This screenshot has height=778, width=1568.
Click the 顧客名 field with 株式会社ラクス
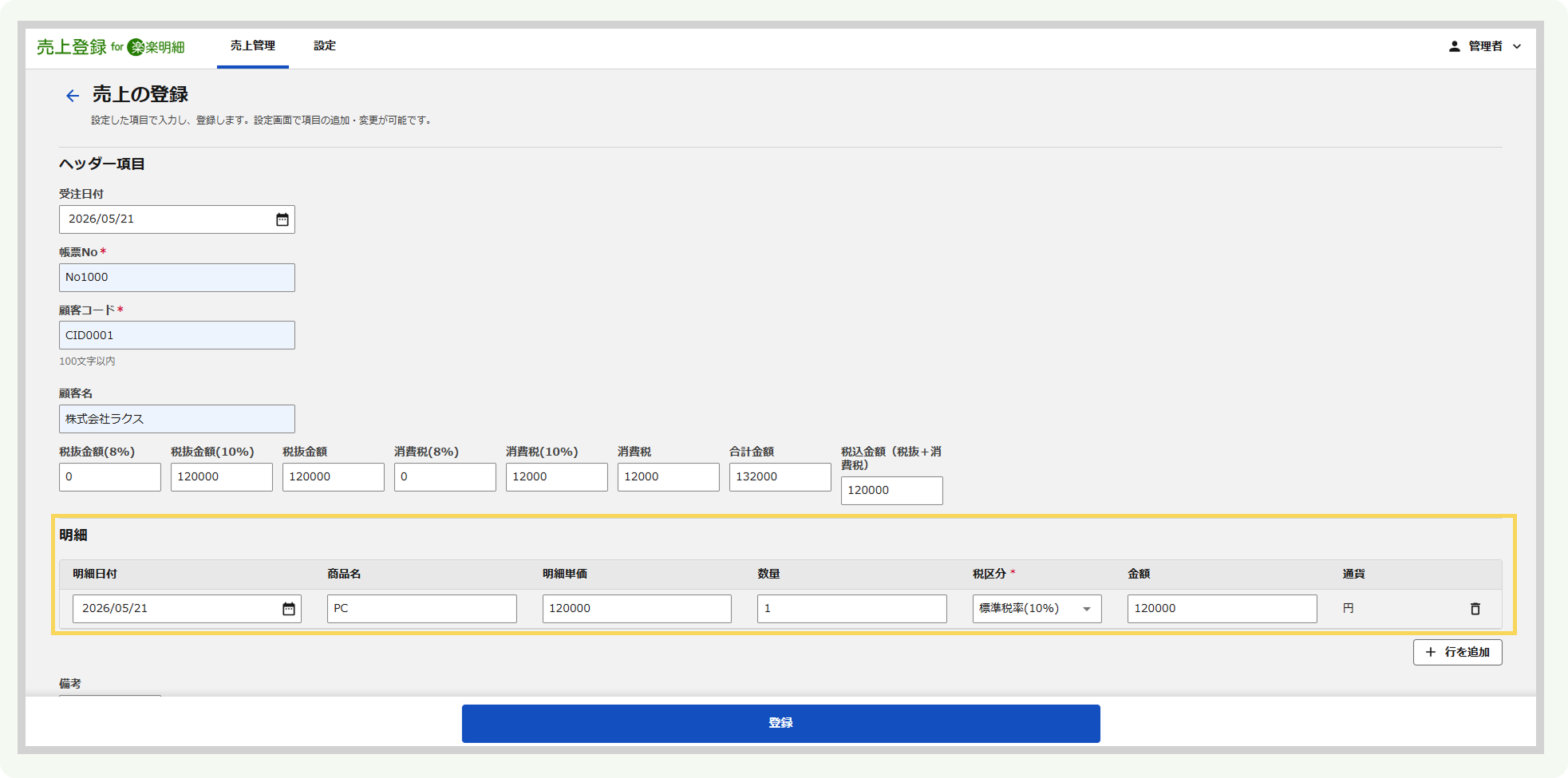pos(177,419)
